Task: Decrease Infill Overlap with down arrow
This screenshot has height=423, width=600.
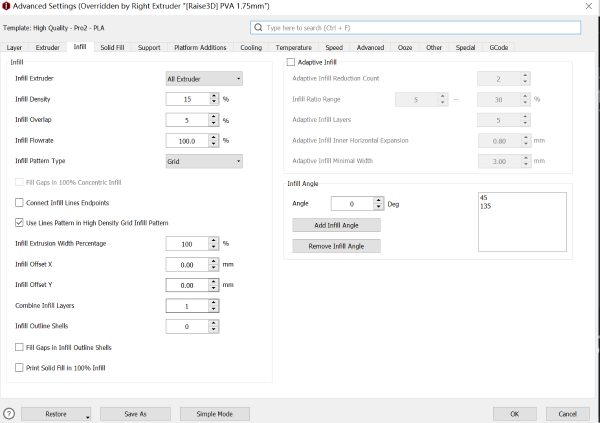Action: pos(214,123)
